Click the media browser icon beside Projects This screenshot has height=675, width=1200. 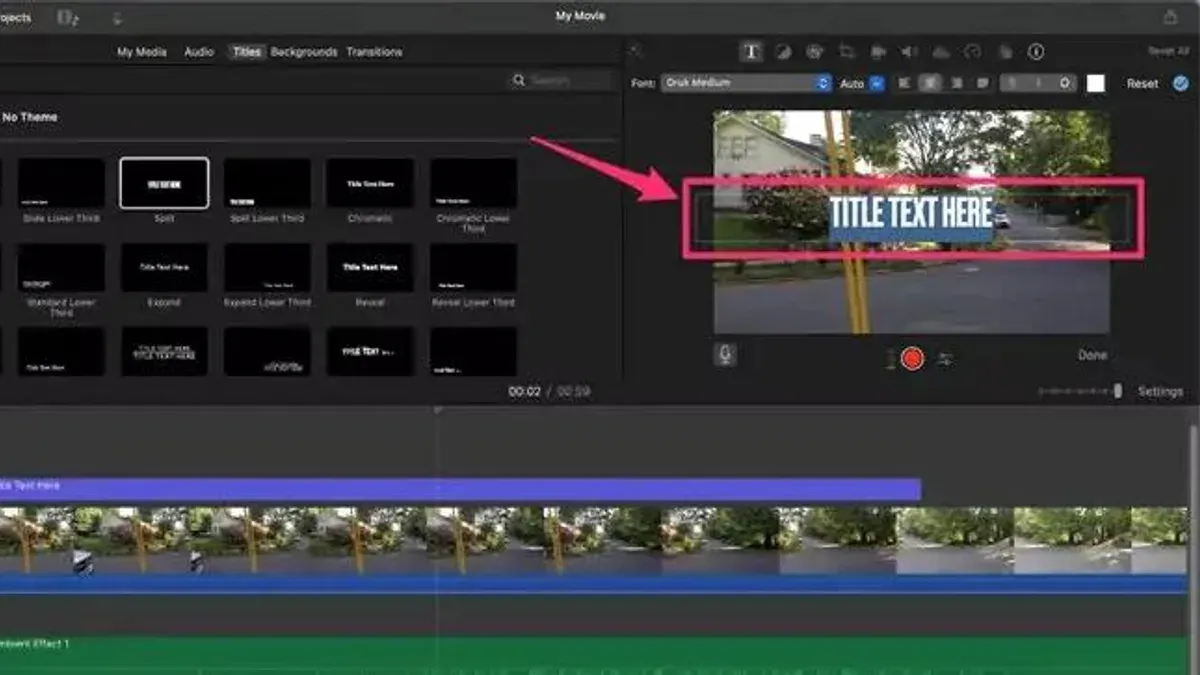[x=69, y=17]
